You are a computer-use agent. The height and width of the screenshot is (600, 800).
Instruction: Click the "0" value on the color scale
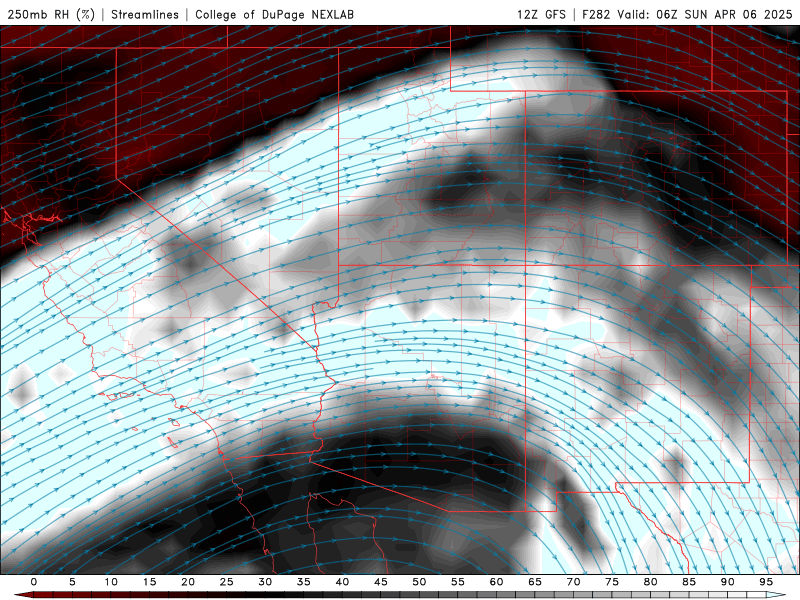tap(34, 582)
